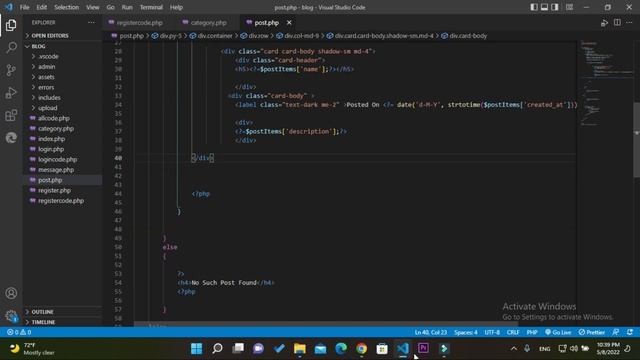
Task: Open editor More Actions ellipsis
Action: 629,23
